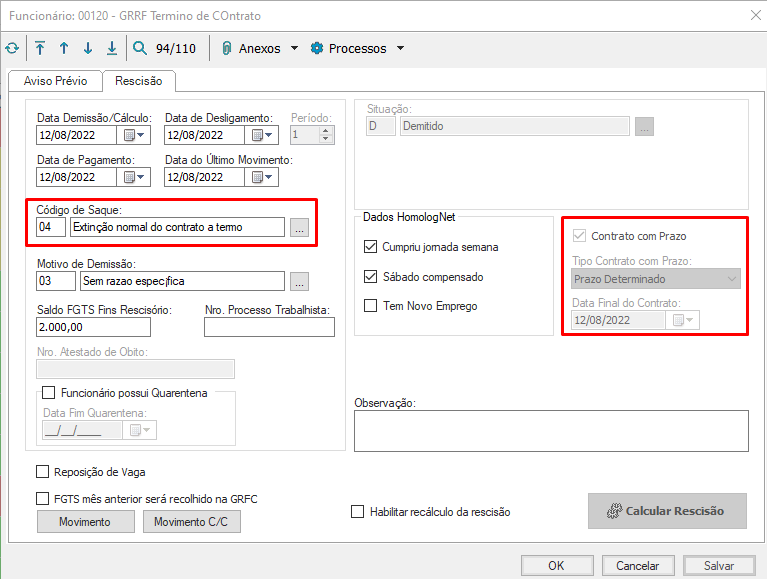
Task: Open calendar for Data do Último Movimento
Action: coord(262,177)
